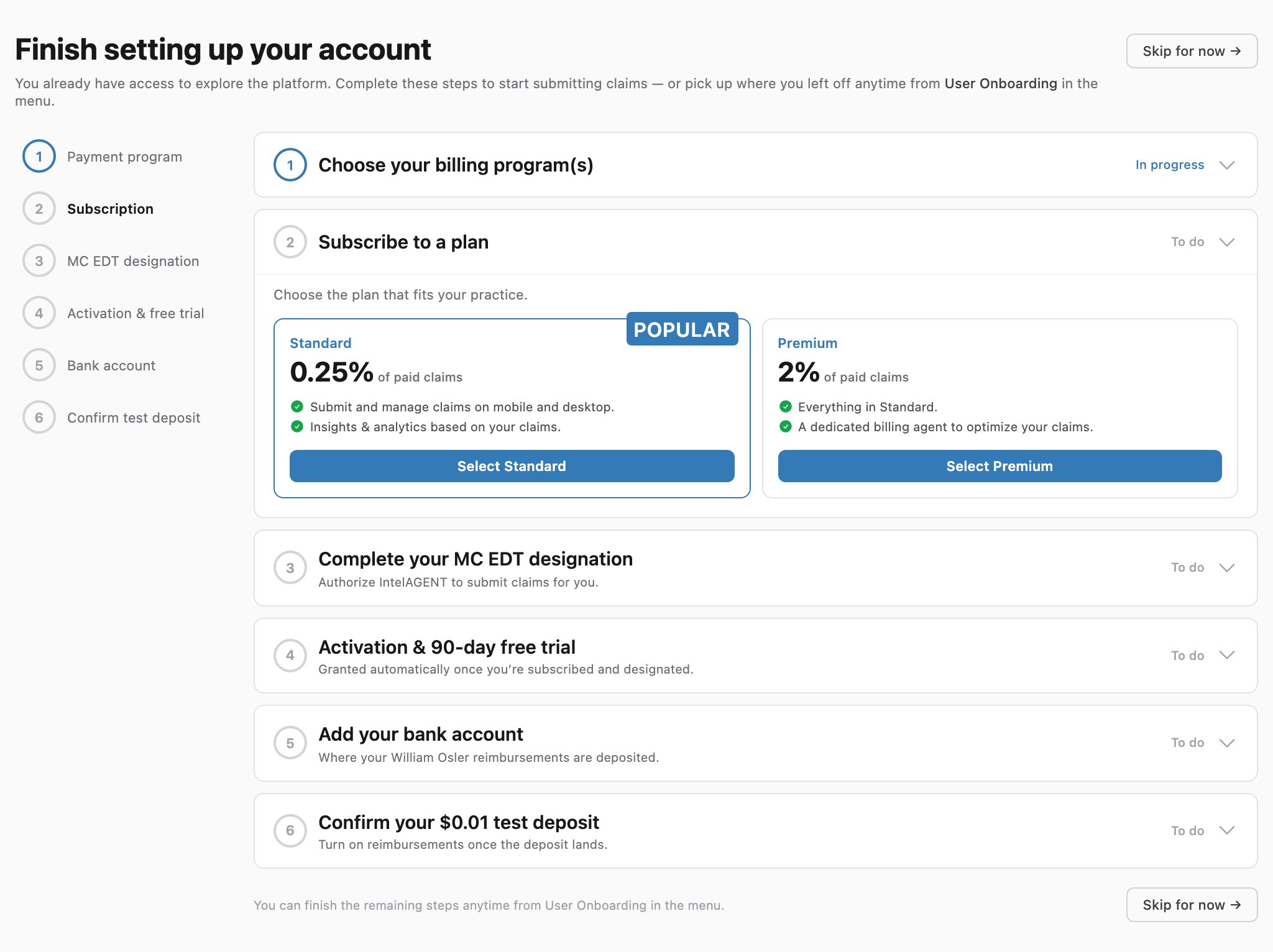The height and width of the screenshot is (952, 1273).
Task: Click step 1 circle beside Payment program
Action: [39, 157]
